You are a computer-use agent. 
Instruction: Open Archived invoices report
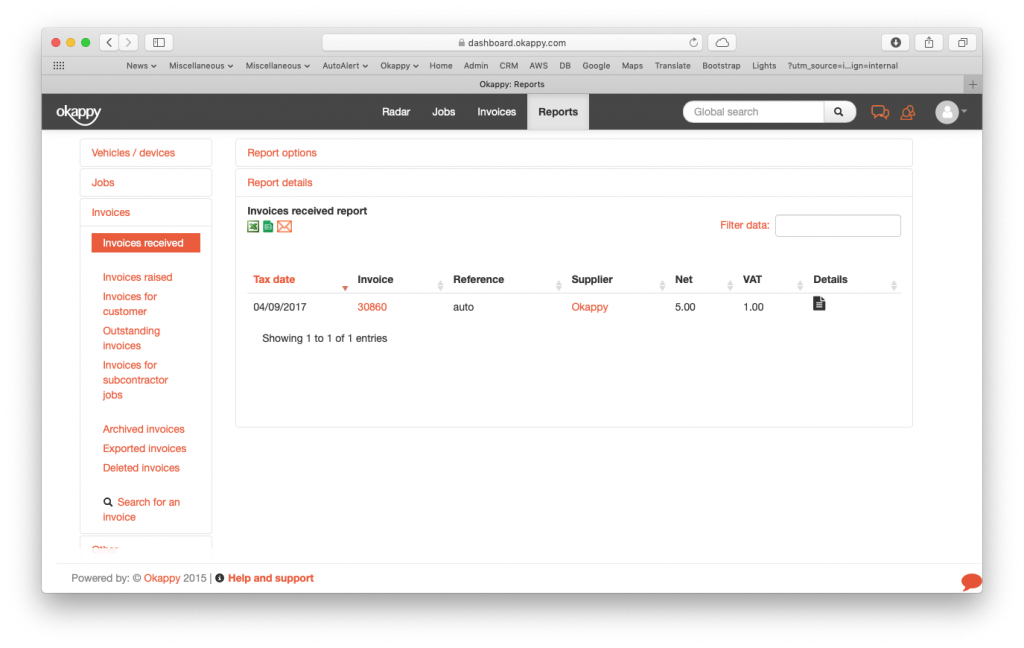click(x=144, y=429)
